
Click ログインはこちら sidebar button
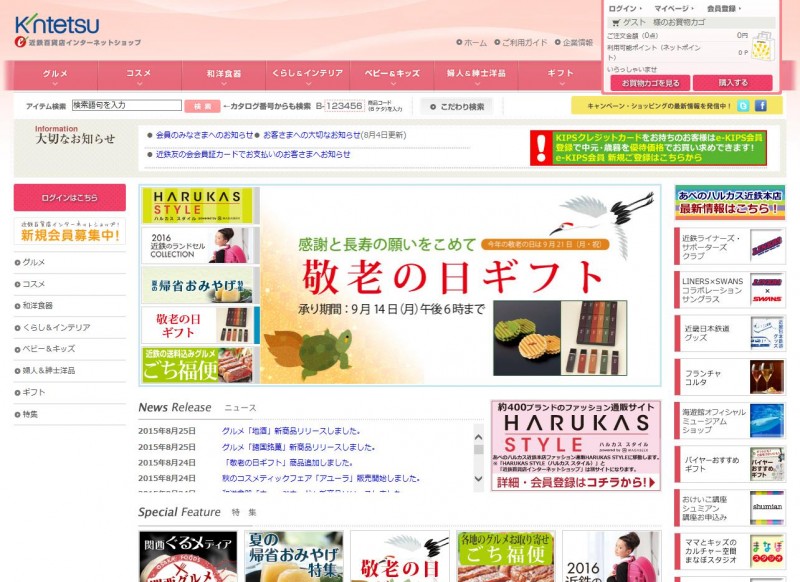point(69,197)
